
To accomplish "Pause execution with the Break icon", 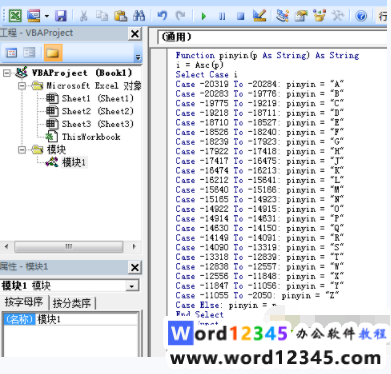I will click(x=222, y=16).
